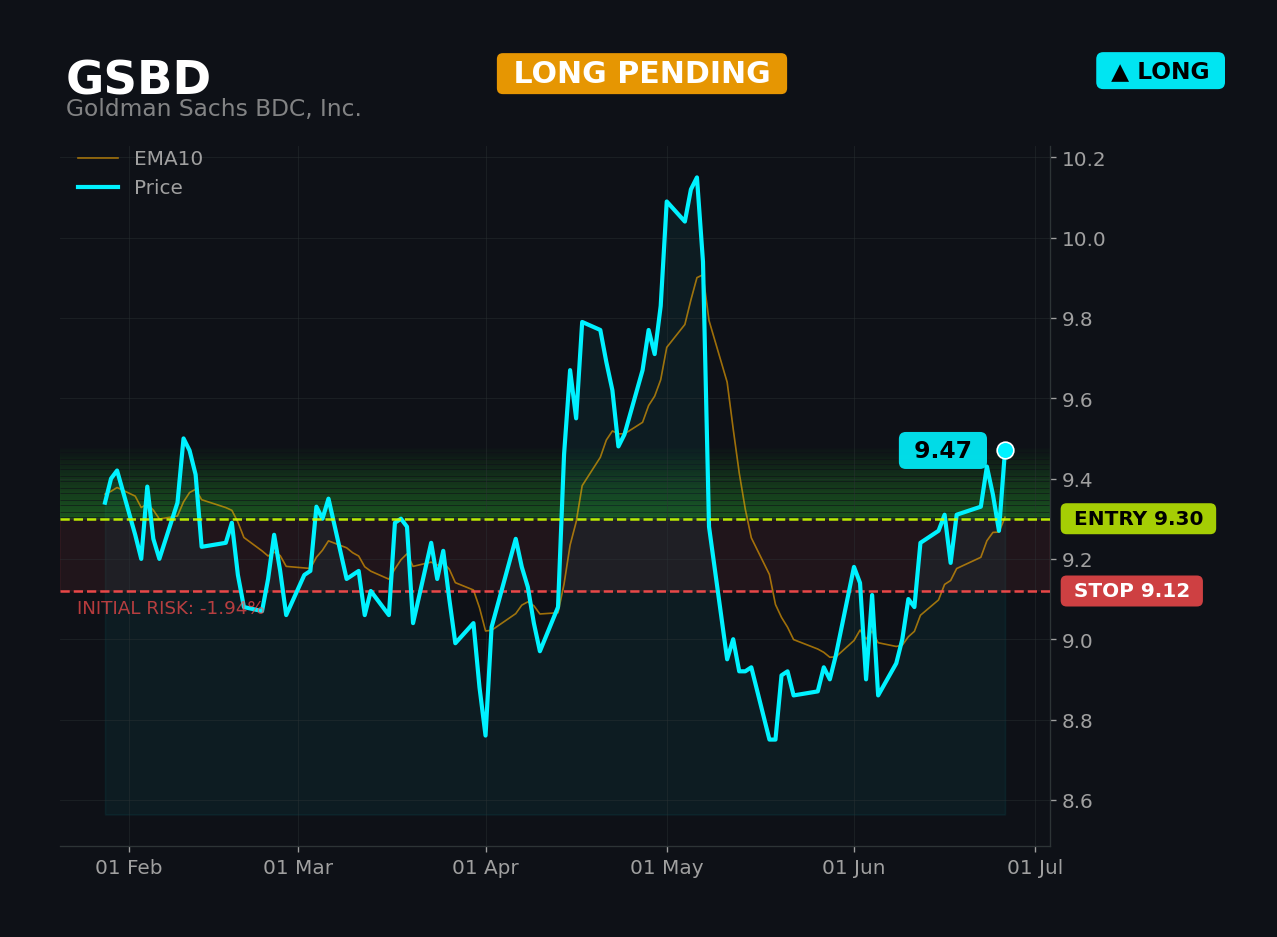The image size is (1277, 937).
Task: Click the 9.2 y-axis label
Action: click(1077, 560)
